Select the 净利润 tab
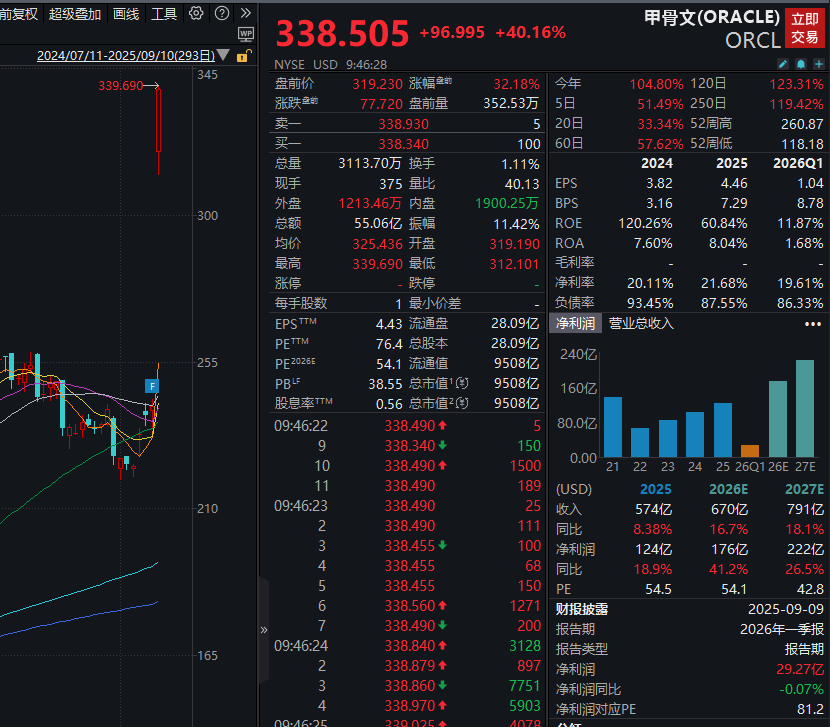 pos(575,324)
